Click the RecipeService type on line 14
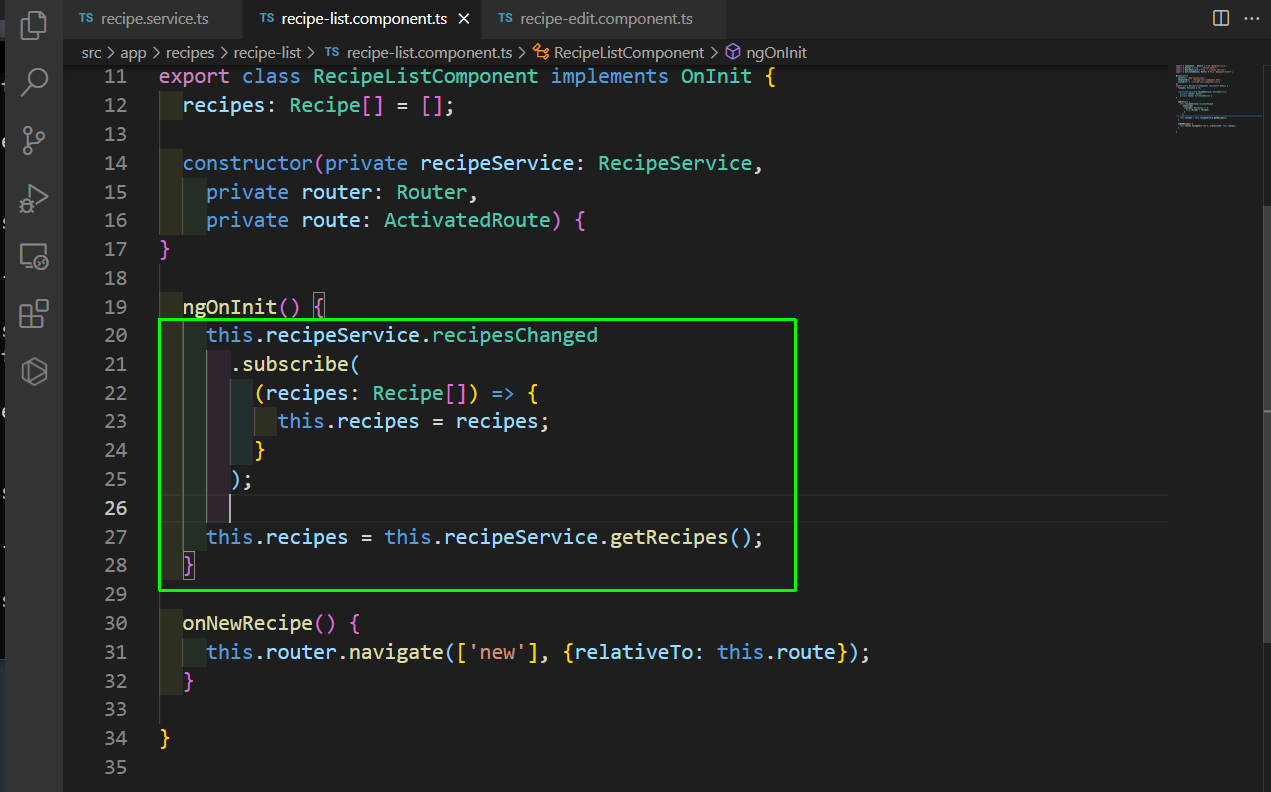The width and height of the screenshot is (1271, 792). coord(675,163)
